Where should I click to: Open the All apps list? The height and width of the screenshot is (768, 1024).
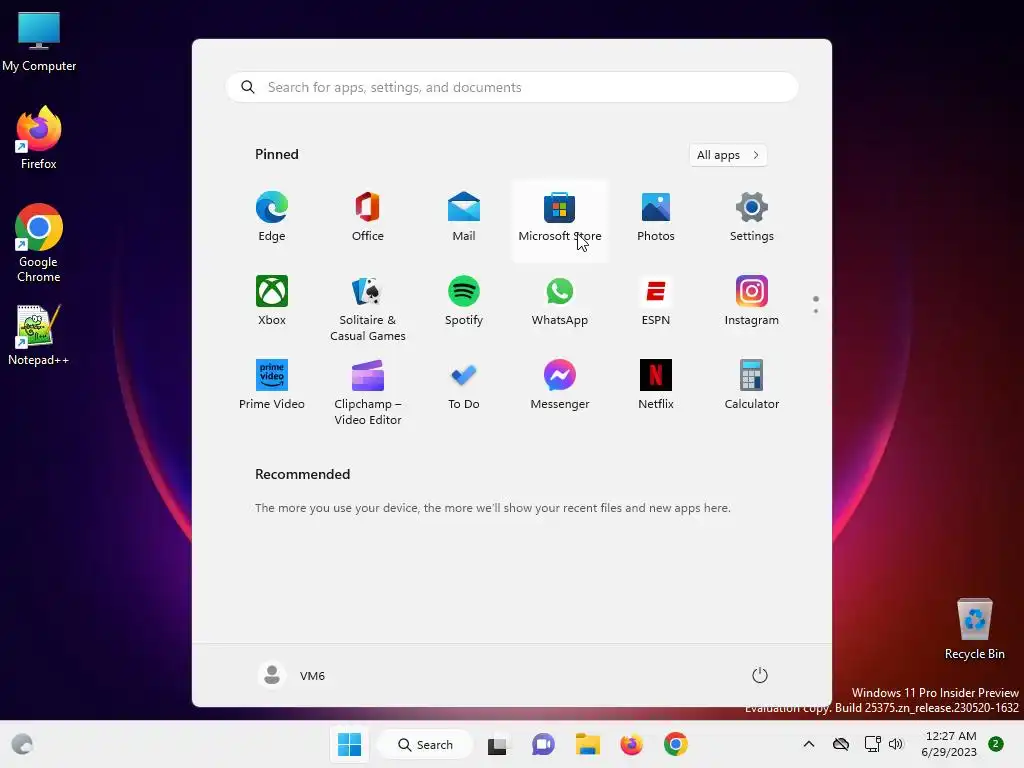pos(728,155)
